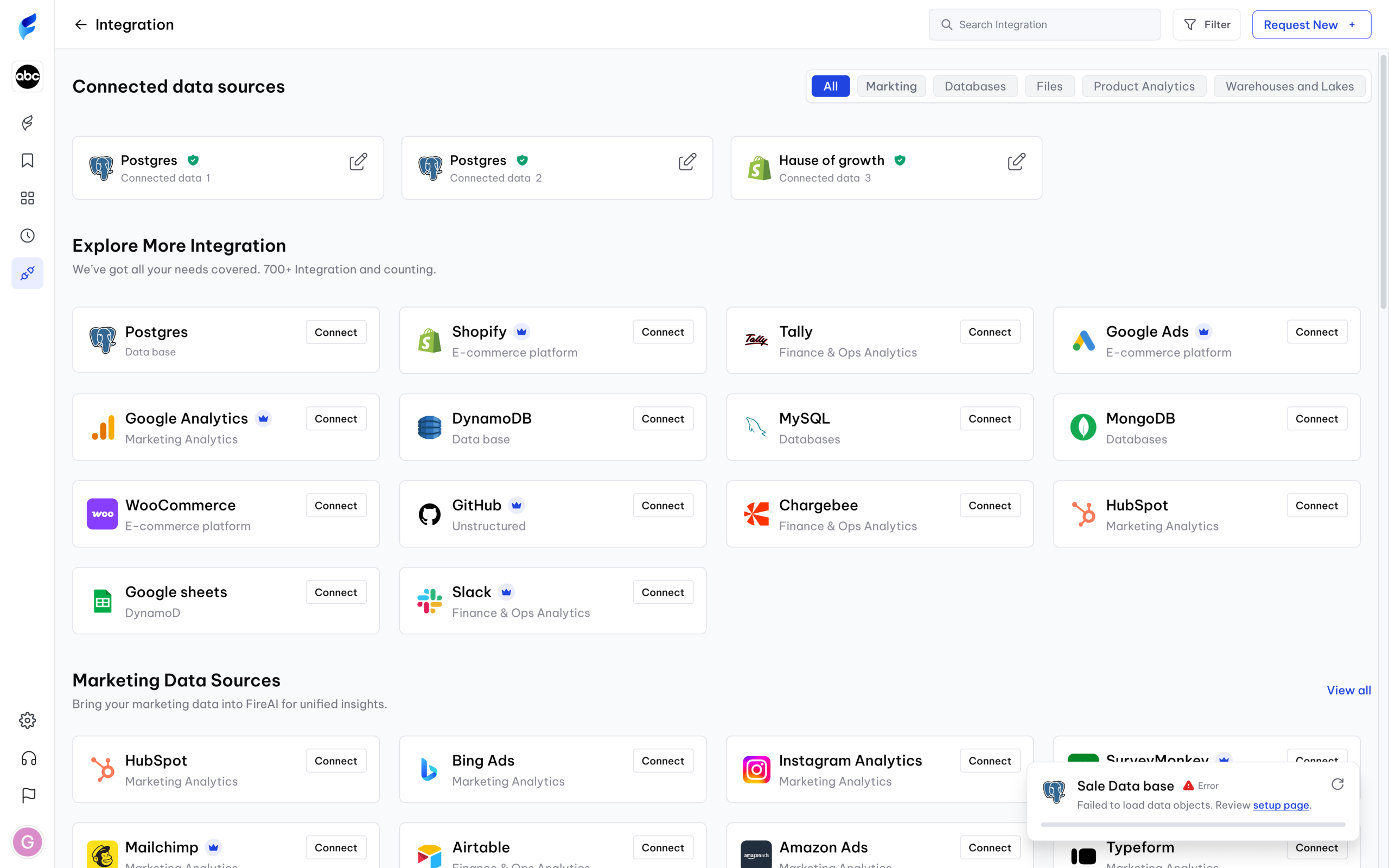Image resolution: width=1389 pixels, height=868 pixels.
Task: Edit the Hause of growth connection
Action: [x=1016, y=162]
